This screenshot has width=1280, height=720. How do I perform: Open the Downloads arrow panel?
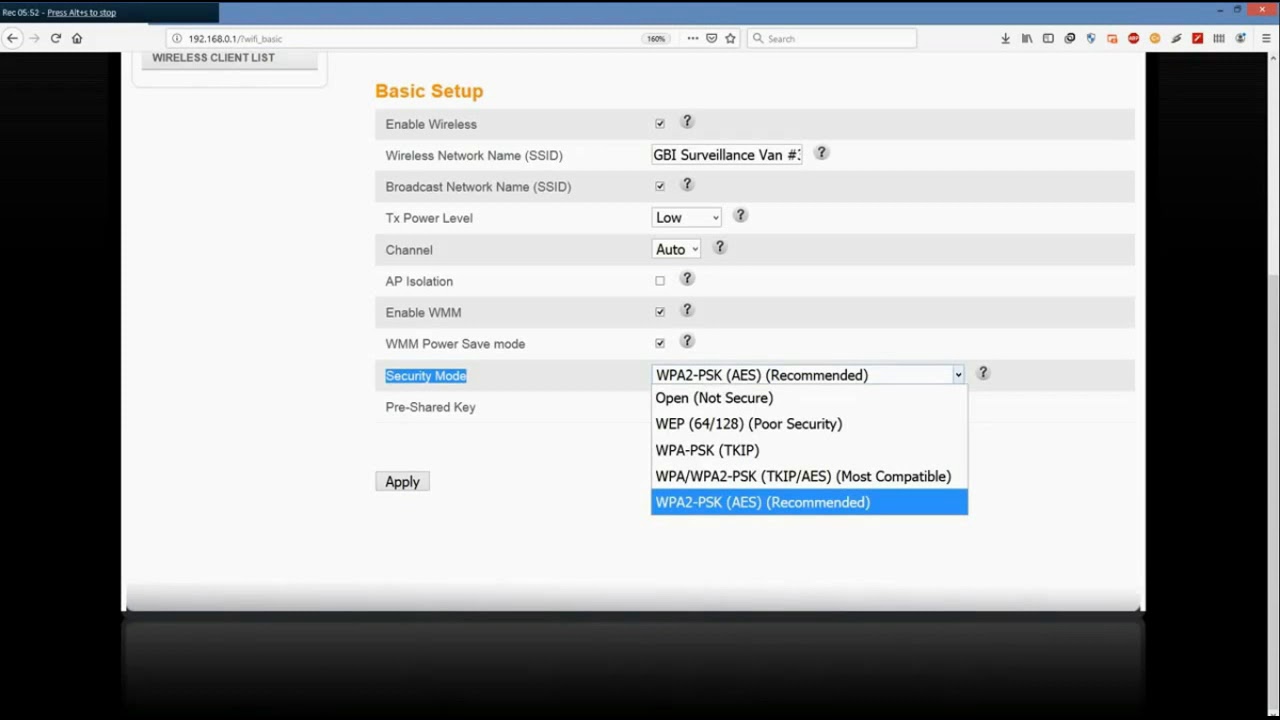coord(1005,38)
